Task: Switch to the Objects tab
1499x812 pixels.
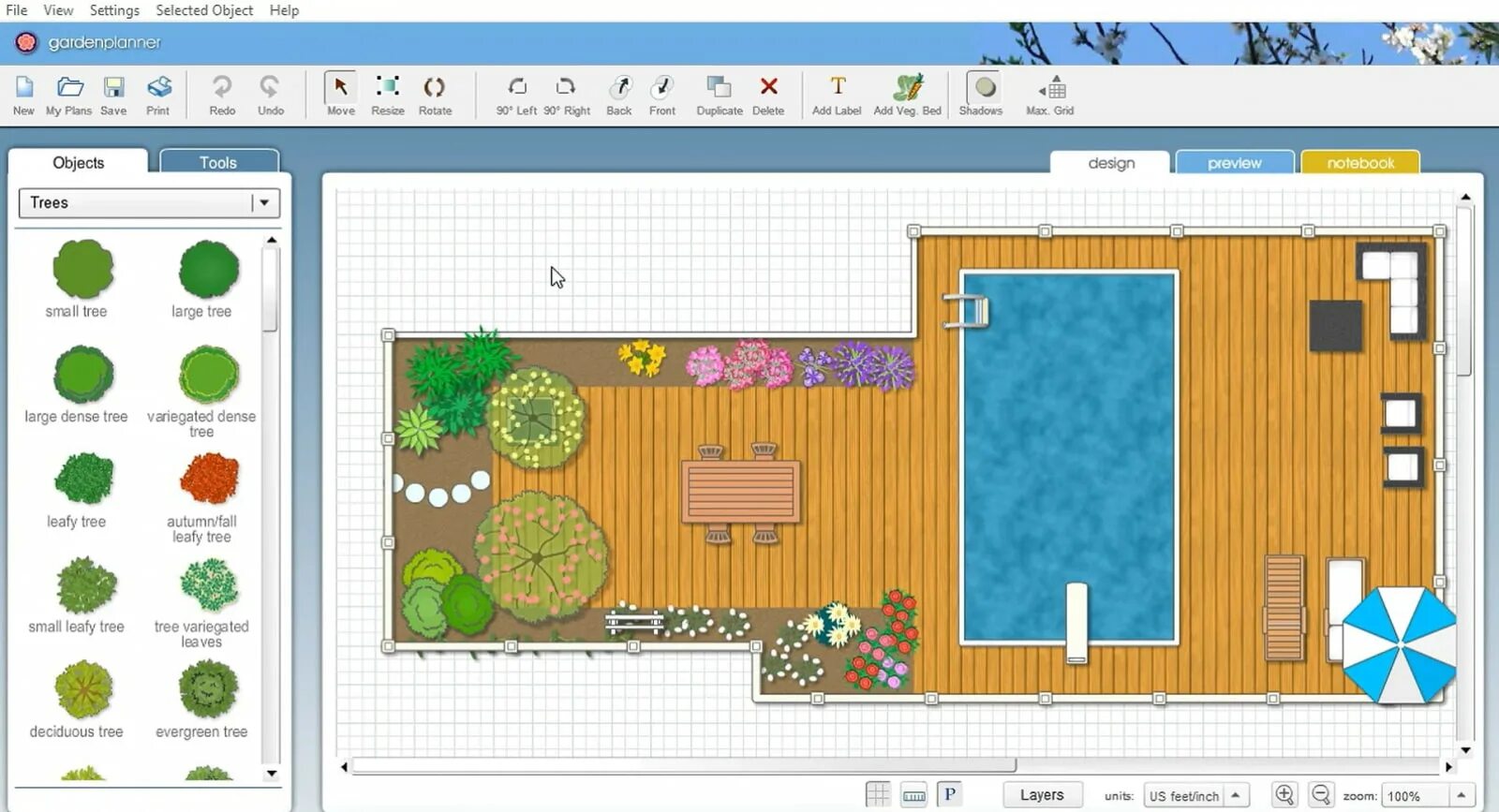Action: coord(79,162)
